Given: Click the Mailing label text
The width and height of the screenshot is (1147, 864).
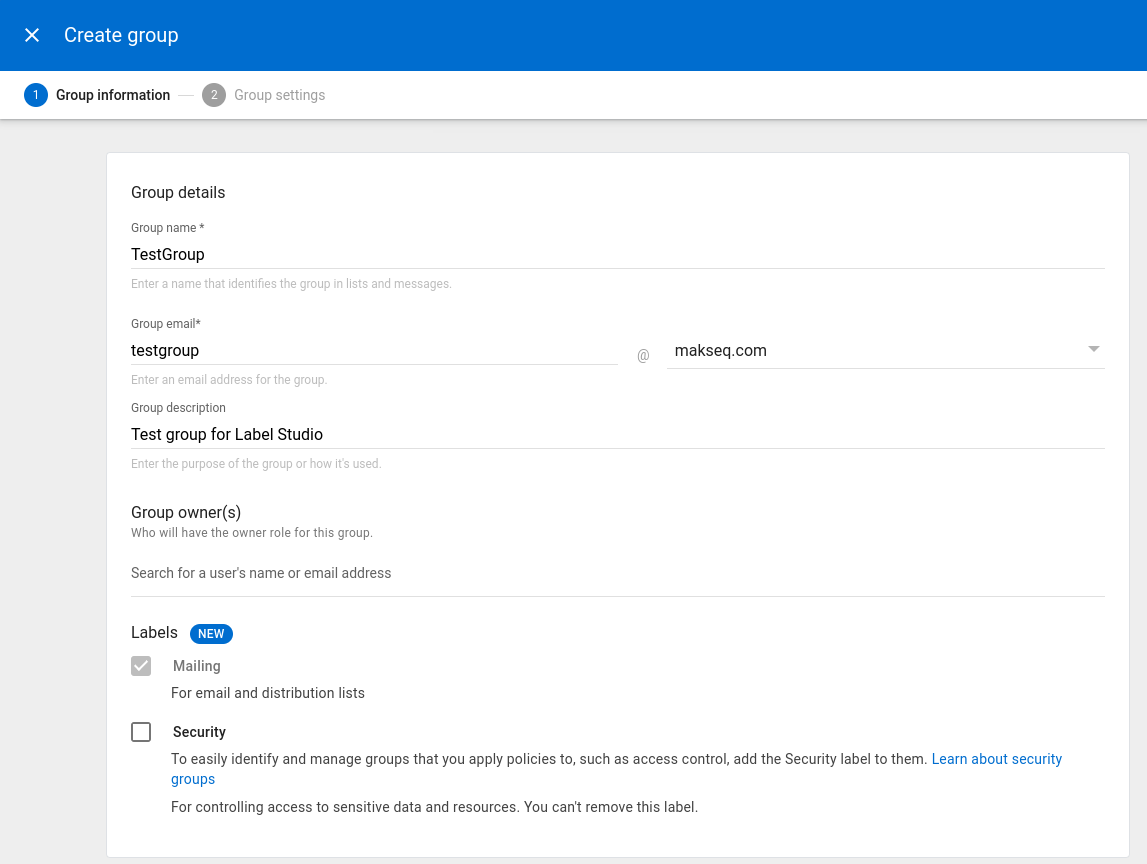Looking at the screenshot, I should pyautogui.click(x=196, y=666).
